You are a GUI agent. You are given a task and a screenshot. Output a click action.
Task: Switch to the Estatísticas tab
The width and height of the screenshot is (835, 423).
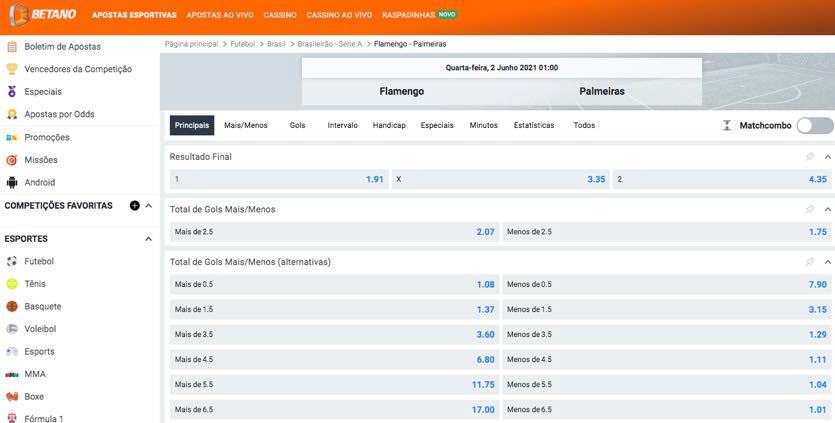[x=534, y=125]
